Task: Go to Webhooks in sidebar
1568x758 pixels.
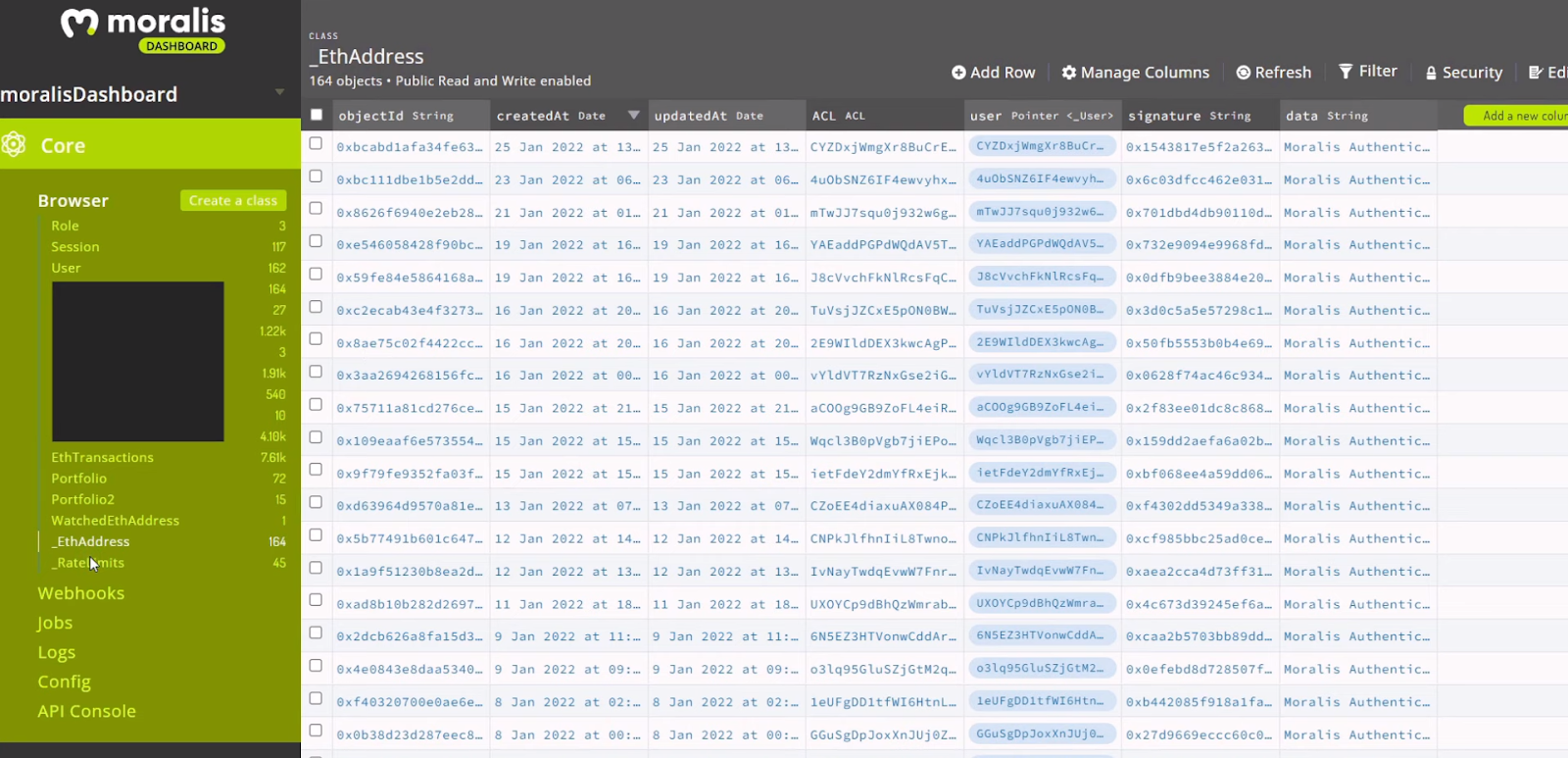Action: click(81, 593)
